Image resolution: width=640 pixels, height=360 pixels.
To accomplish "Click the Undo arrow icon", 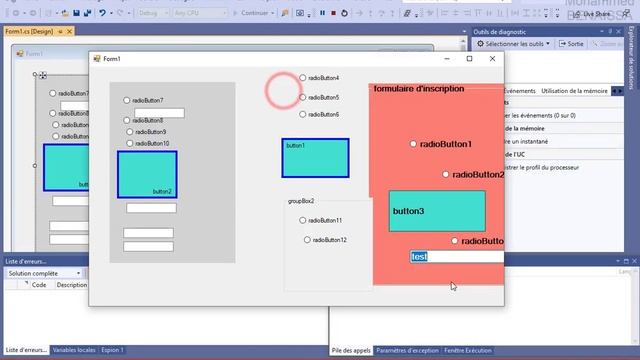I will point(102,13).
